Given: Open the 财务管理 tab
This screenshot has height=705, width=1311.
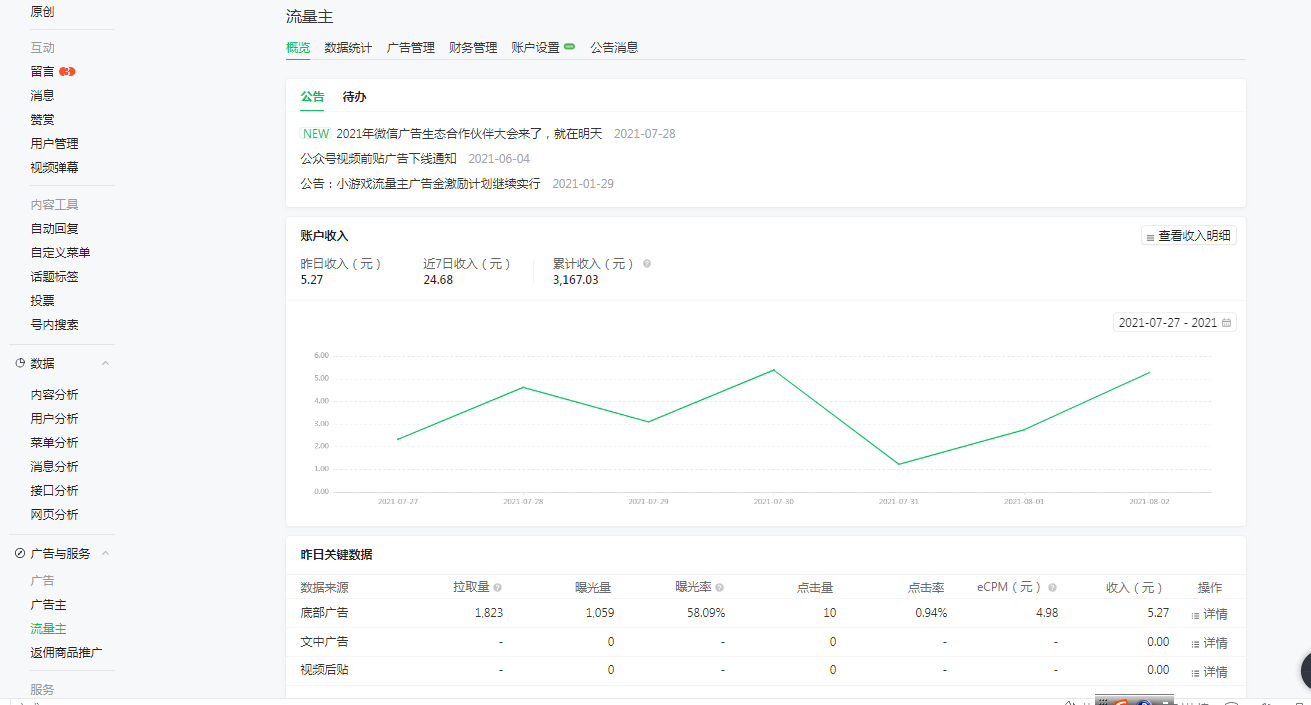Looking at the screenshot, I should pos(473,47).
